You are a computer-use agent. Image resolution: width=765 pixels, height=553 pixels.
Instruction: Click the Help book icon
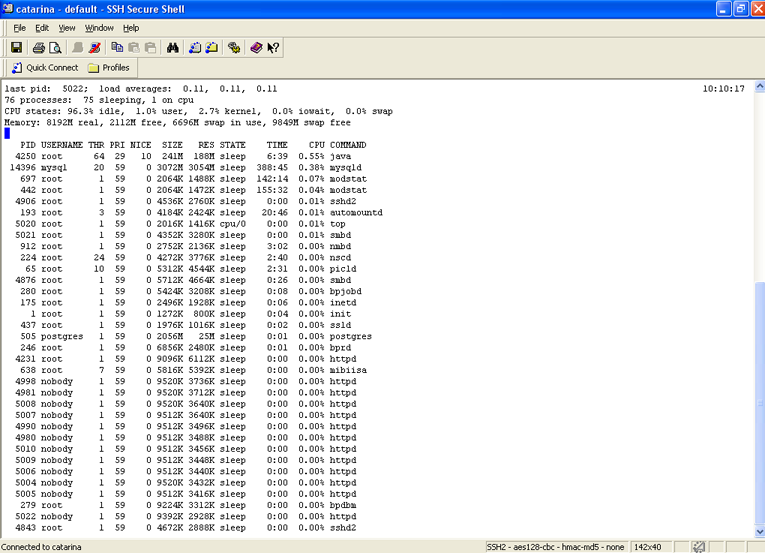(256, 47)
